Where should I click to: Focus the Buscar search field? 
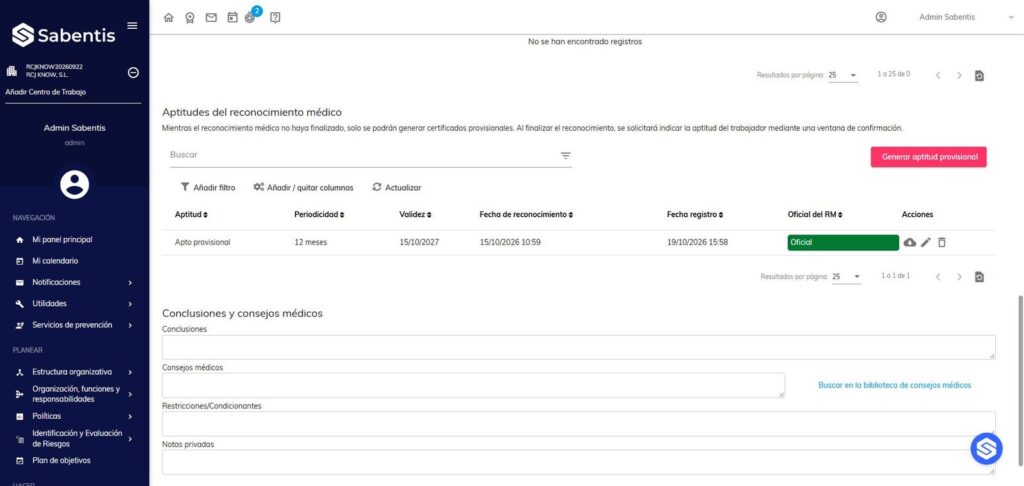click(x=362, y=155)
